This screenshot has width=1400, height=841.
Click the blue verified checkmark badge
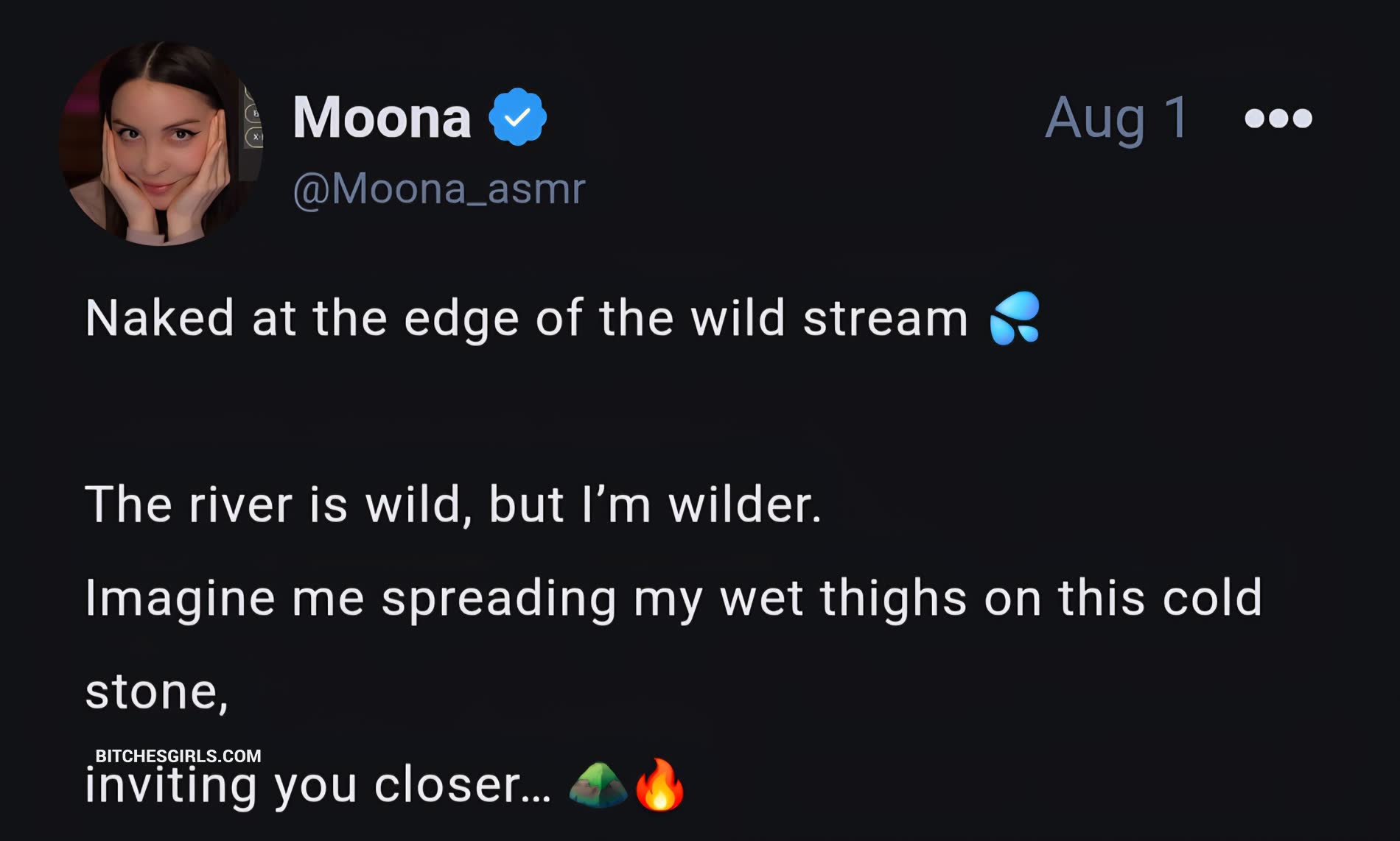(517, 116)
